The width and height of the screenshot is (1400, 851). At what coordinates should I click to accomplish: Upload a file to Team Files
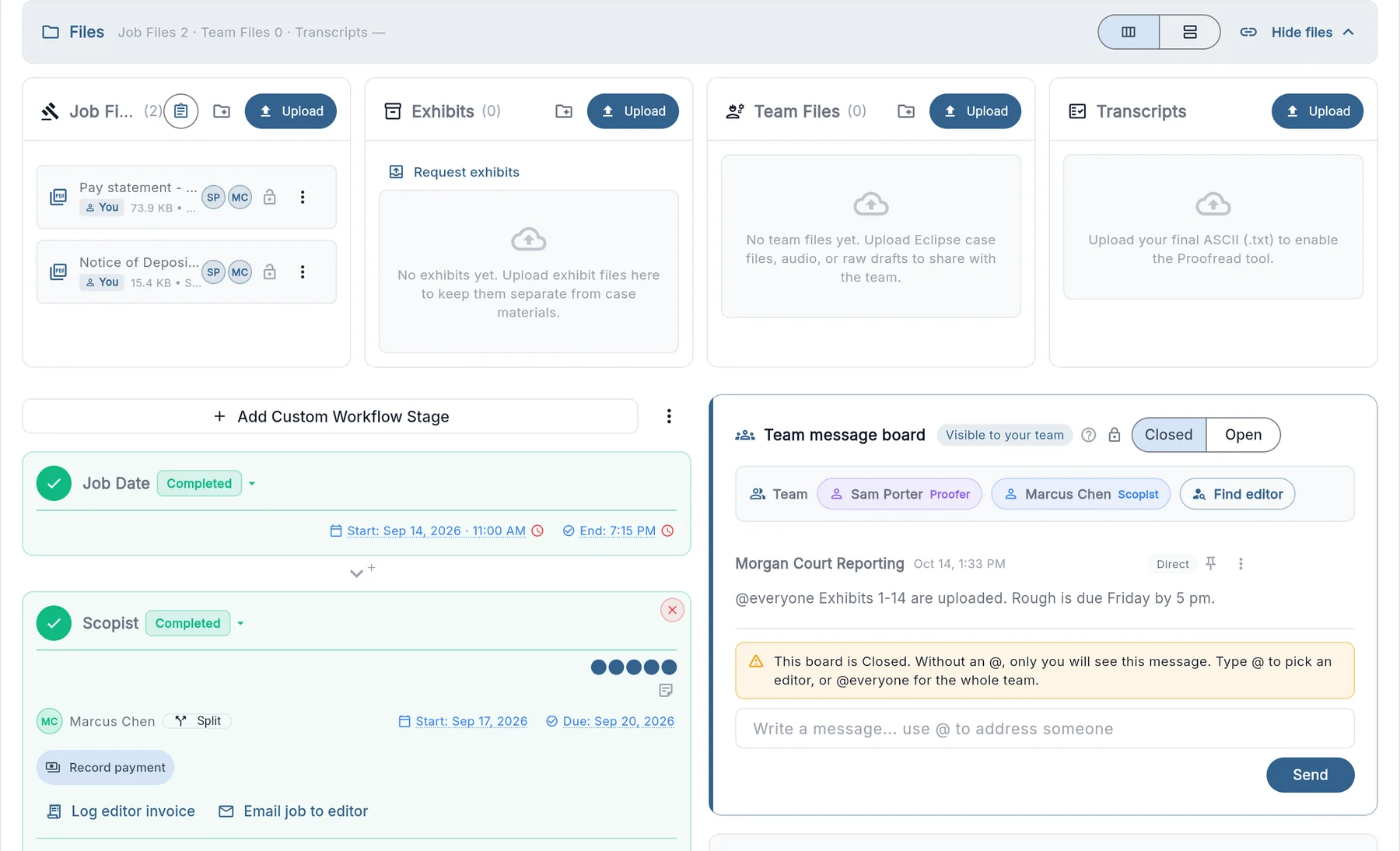point(975,111)
